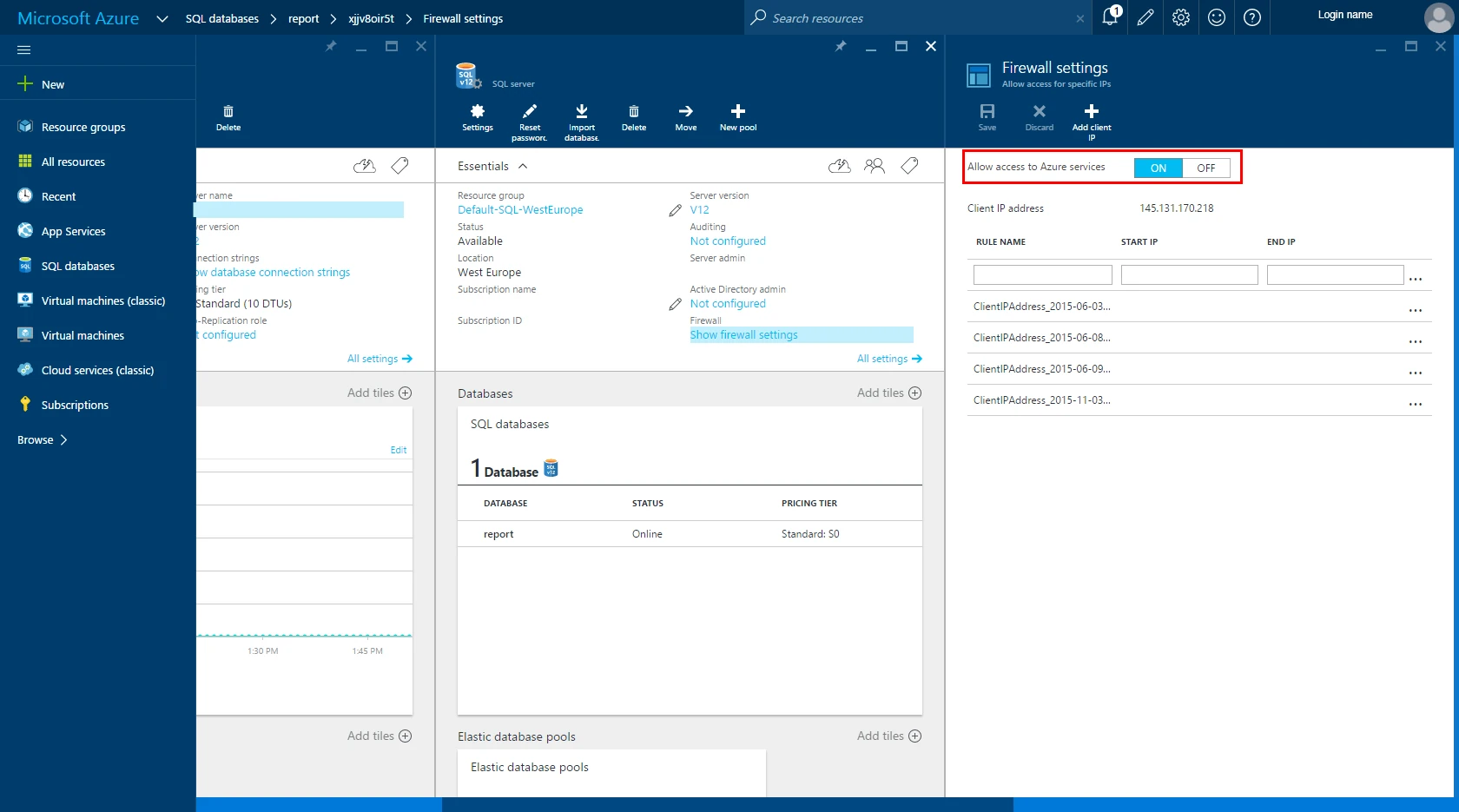Open the notifications bell icon

pos(1110,17)
